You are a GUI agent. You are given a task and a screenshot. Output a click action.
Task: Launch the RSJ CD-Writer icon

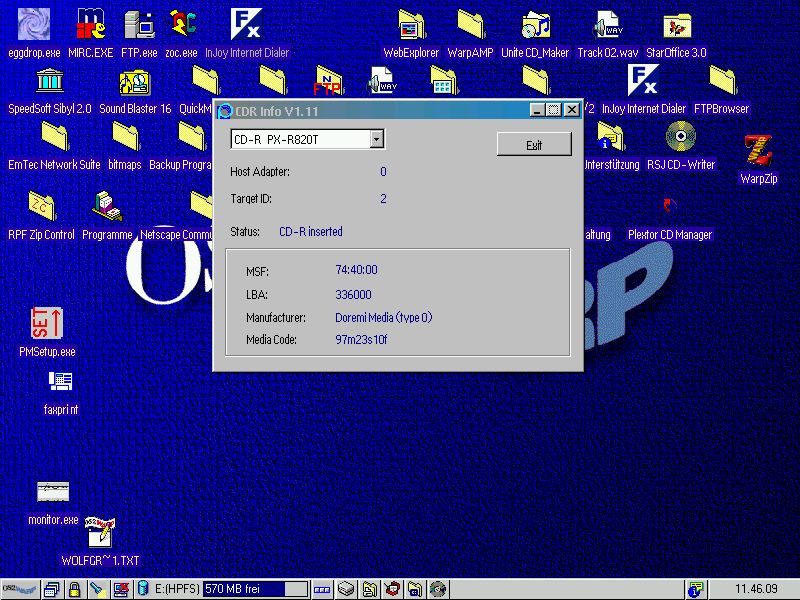click(681, 137)
